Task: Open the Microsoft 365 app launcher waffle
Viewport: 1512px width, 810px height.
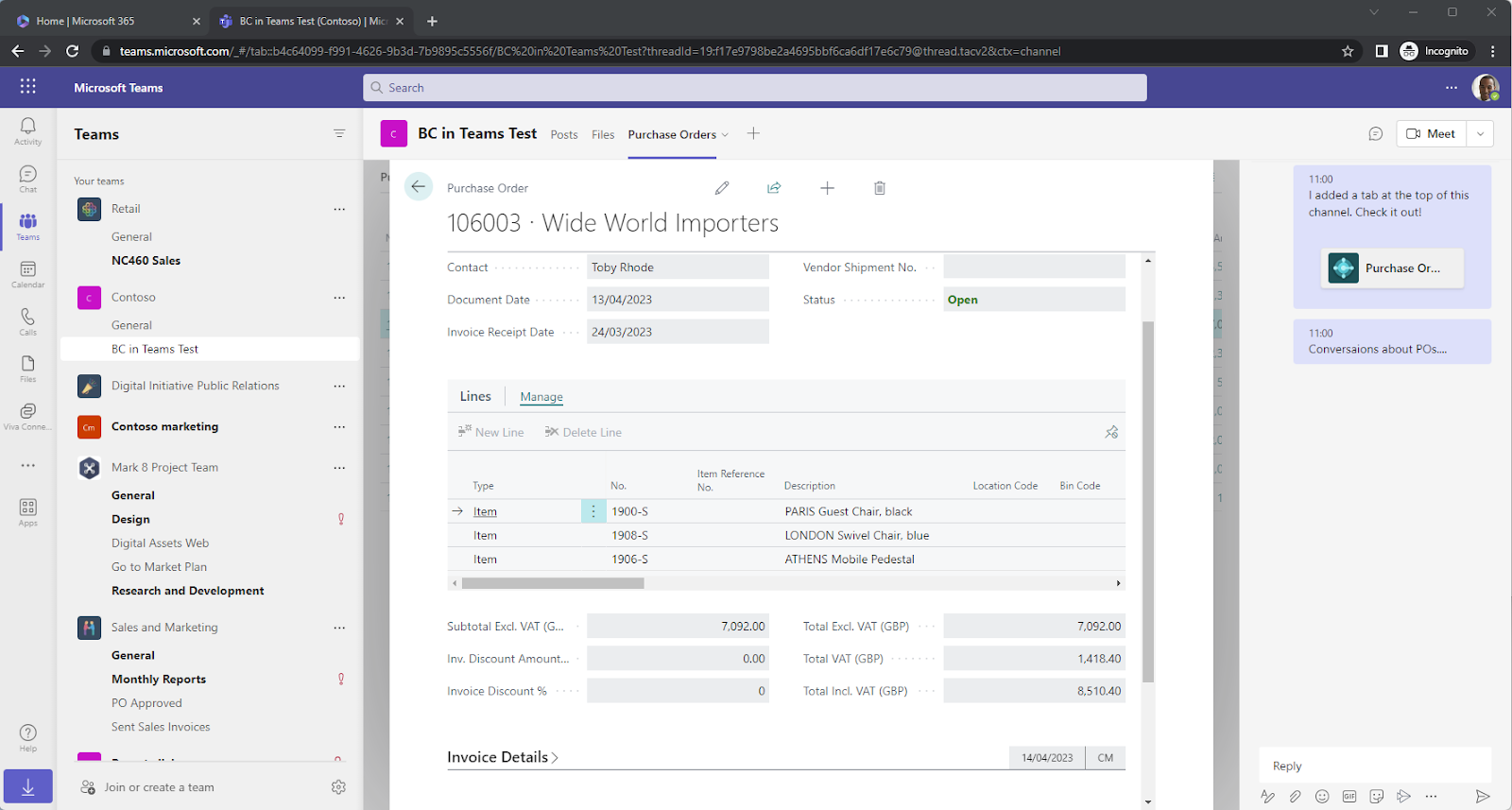Action: (27, 87)
